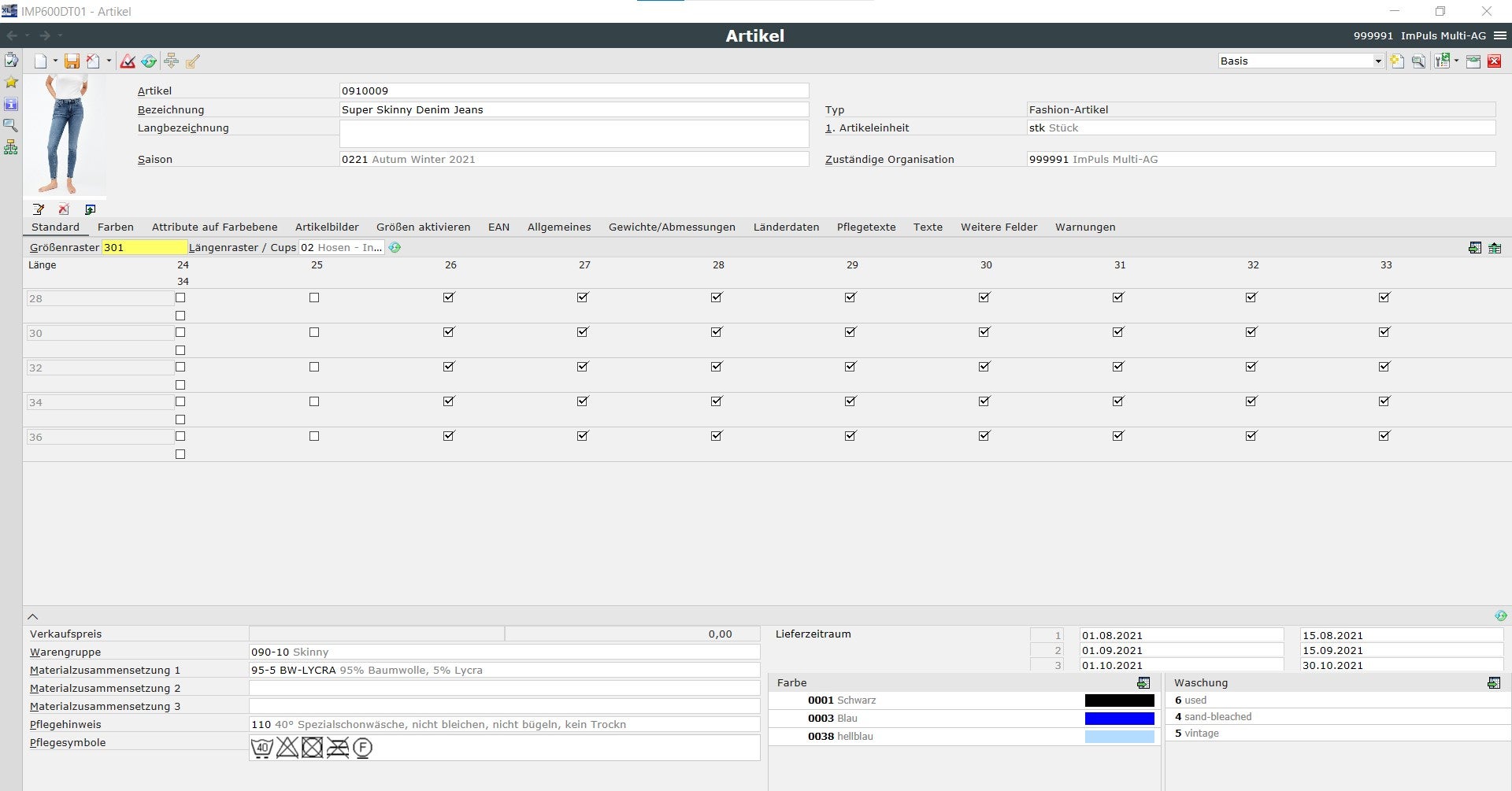Open the Basis view dropdown
Viewport: 1512px width, 791px height.
tap(1377, 61)
